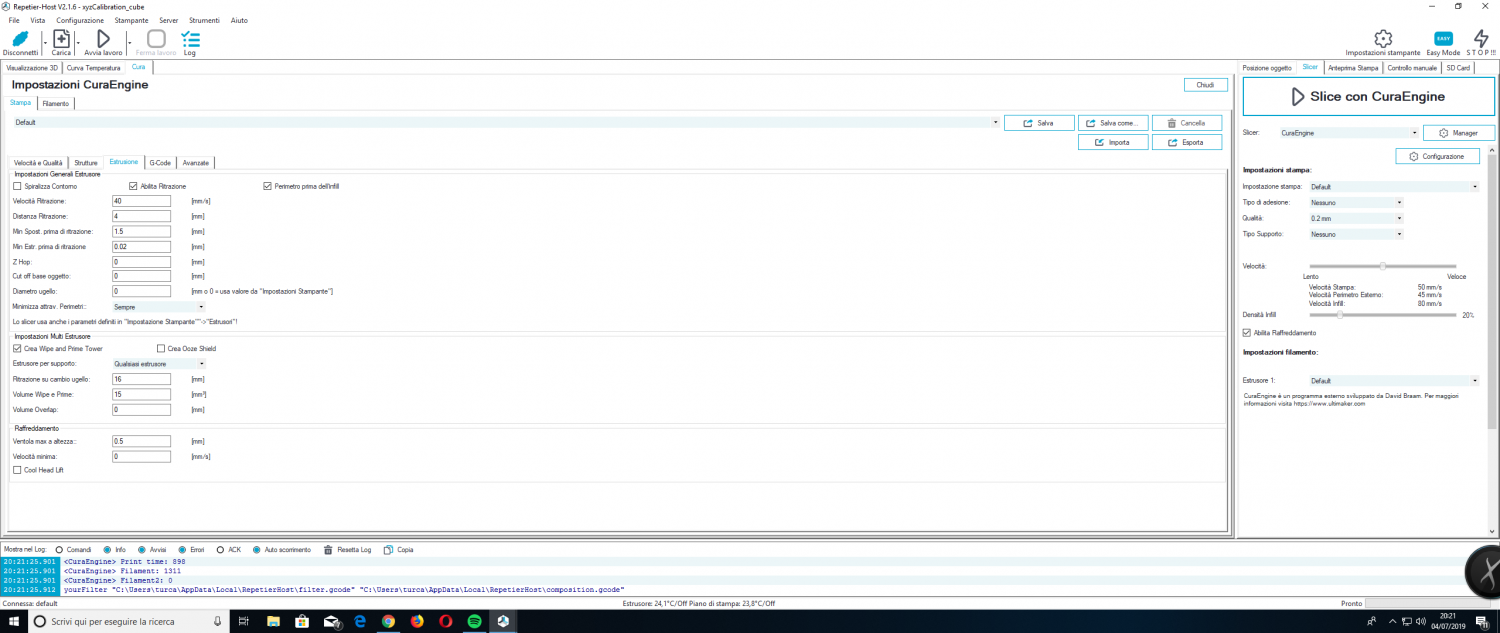Enable the Cool Head Lift option

click(17, 469)
